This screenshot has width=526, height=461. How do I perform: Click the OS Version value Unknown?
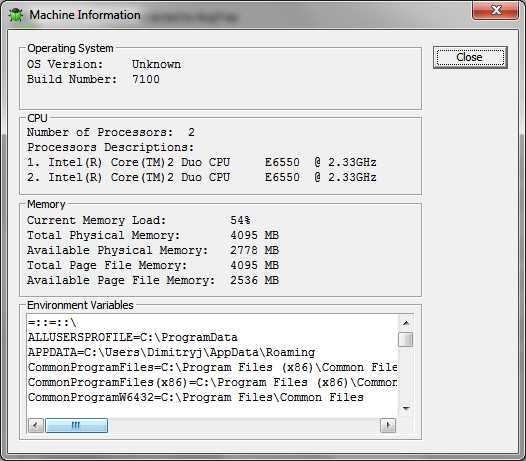[156, 64]
